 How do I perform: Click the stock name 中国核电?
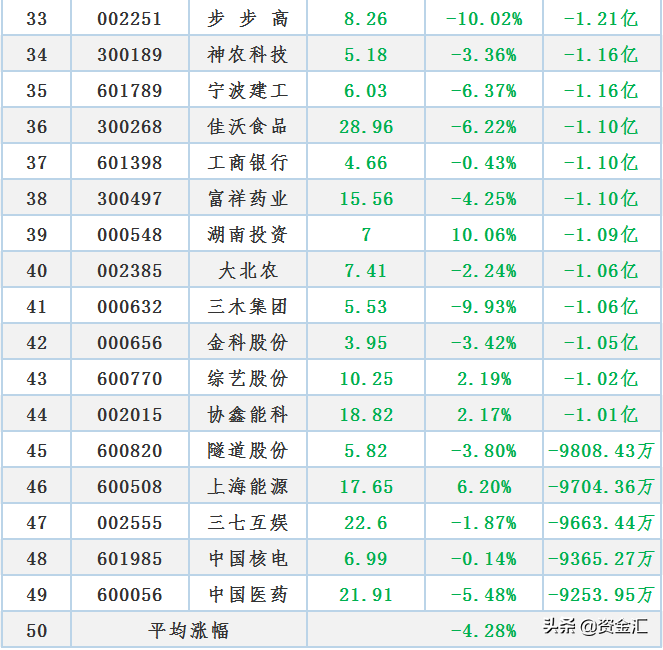[x=248, y=559]
